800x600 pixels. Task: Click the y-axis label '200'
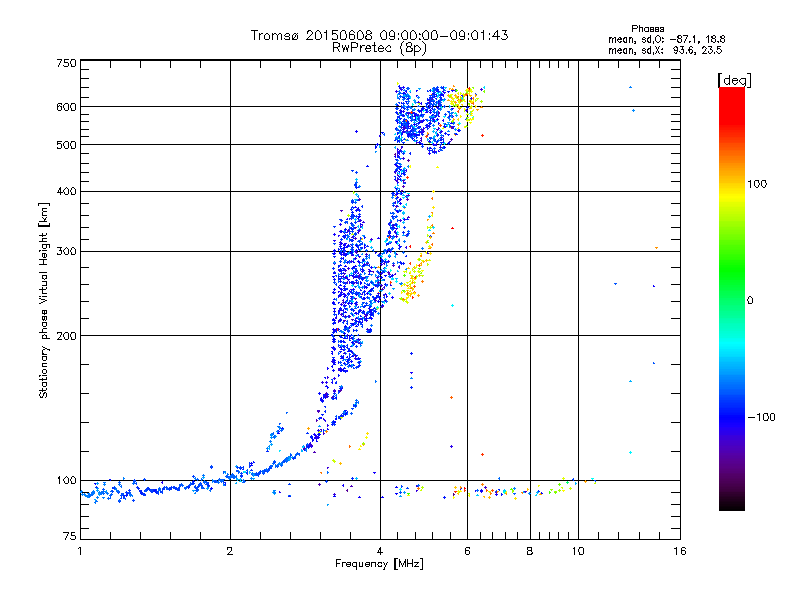(66, 336)
